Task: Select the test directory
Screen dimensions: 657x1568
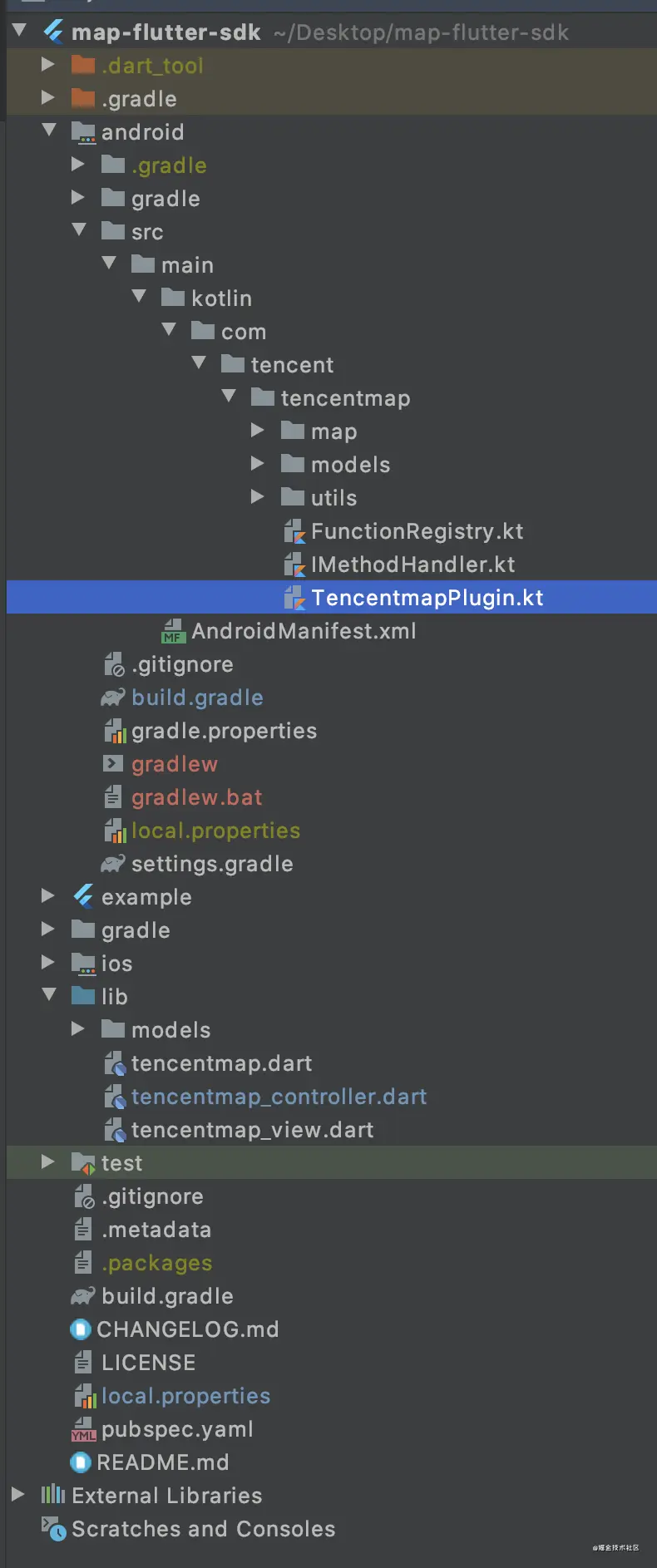Action: (x=123, y=1162)
